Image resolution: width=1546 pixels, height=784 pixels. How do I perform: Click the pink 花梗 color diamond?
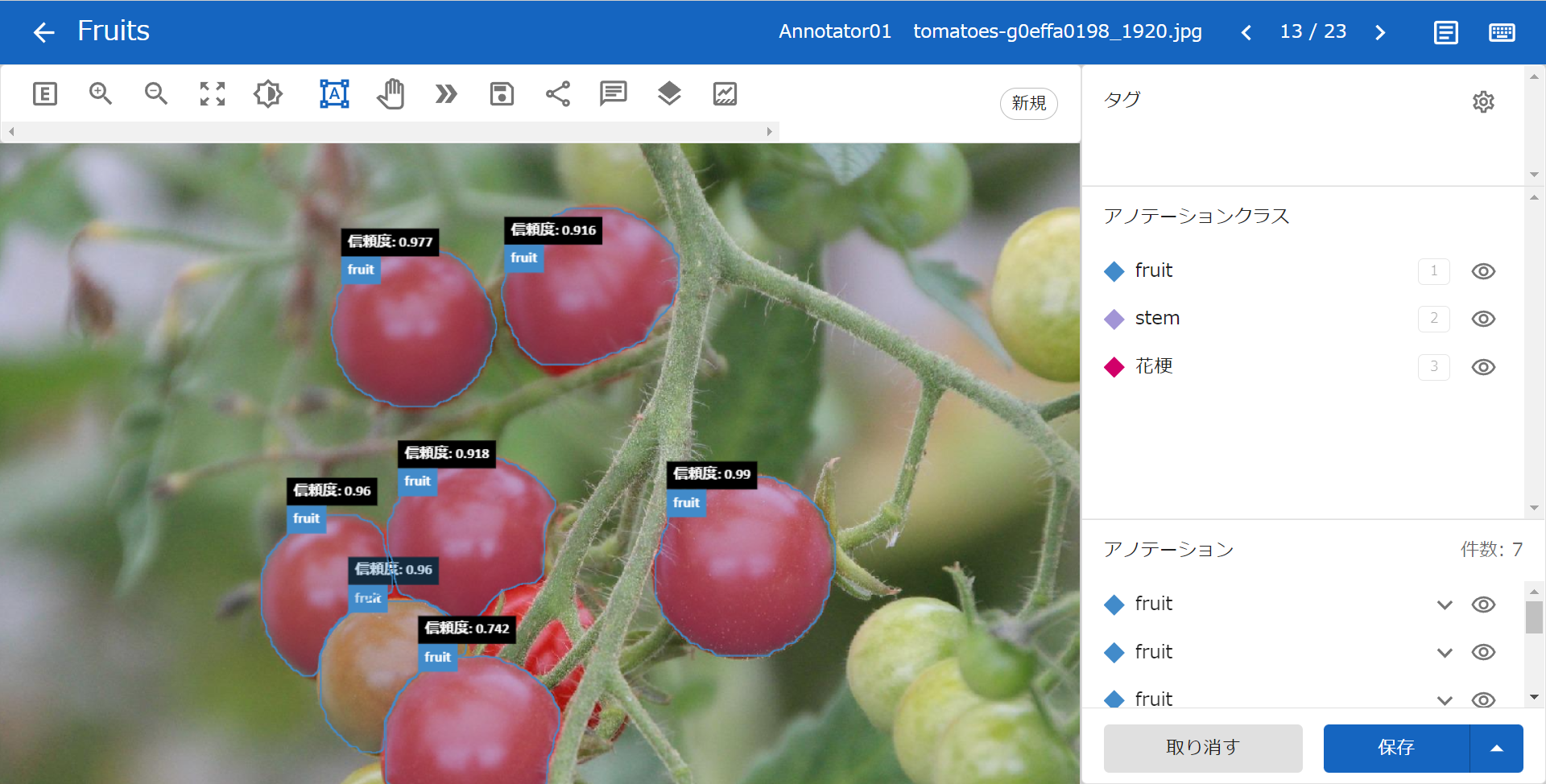(1114, 367)
